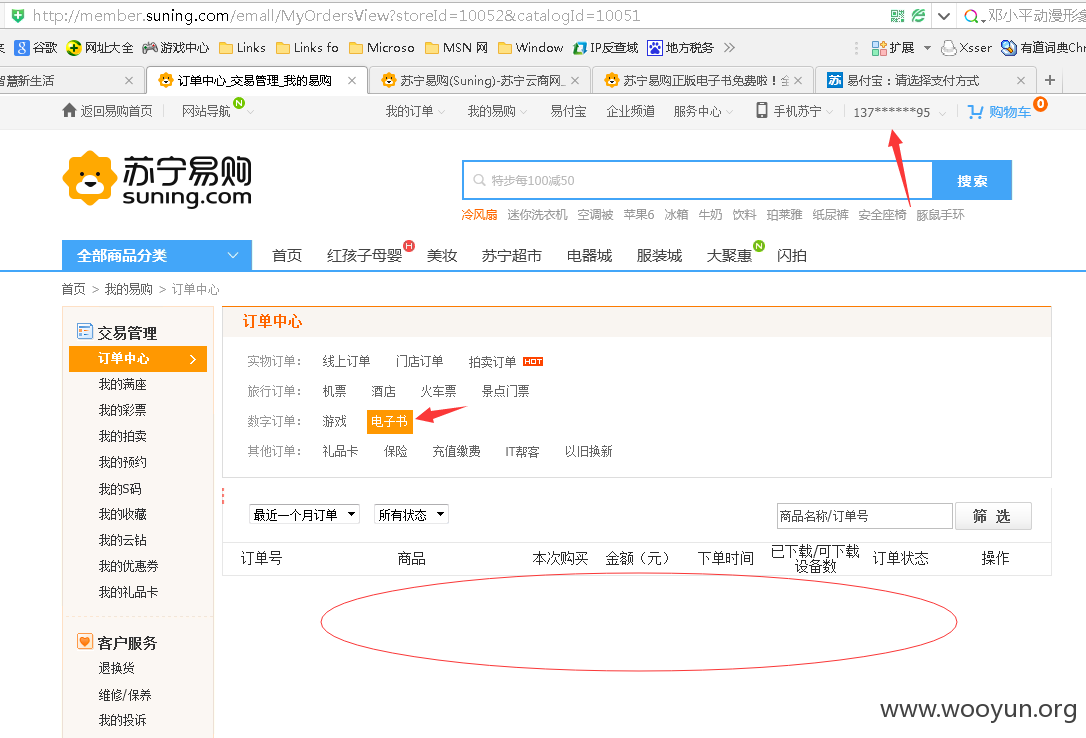Open the Links fo bookmark folder
Image resolution: width=1086 pixels, height=738 pixels.
tap(308, 48)
